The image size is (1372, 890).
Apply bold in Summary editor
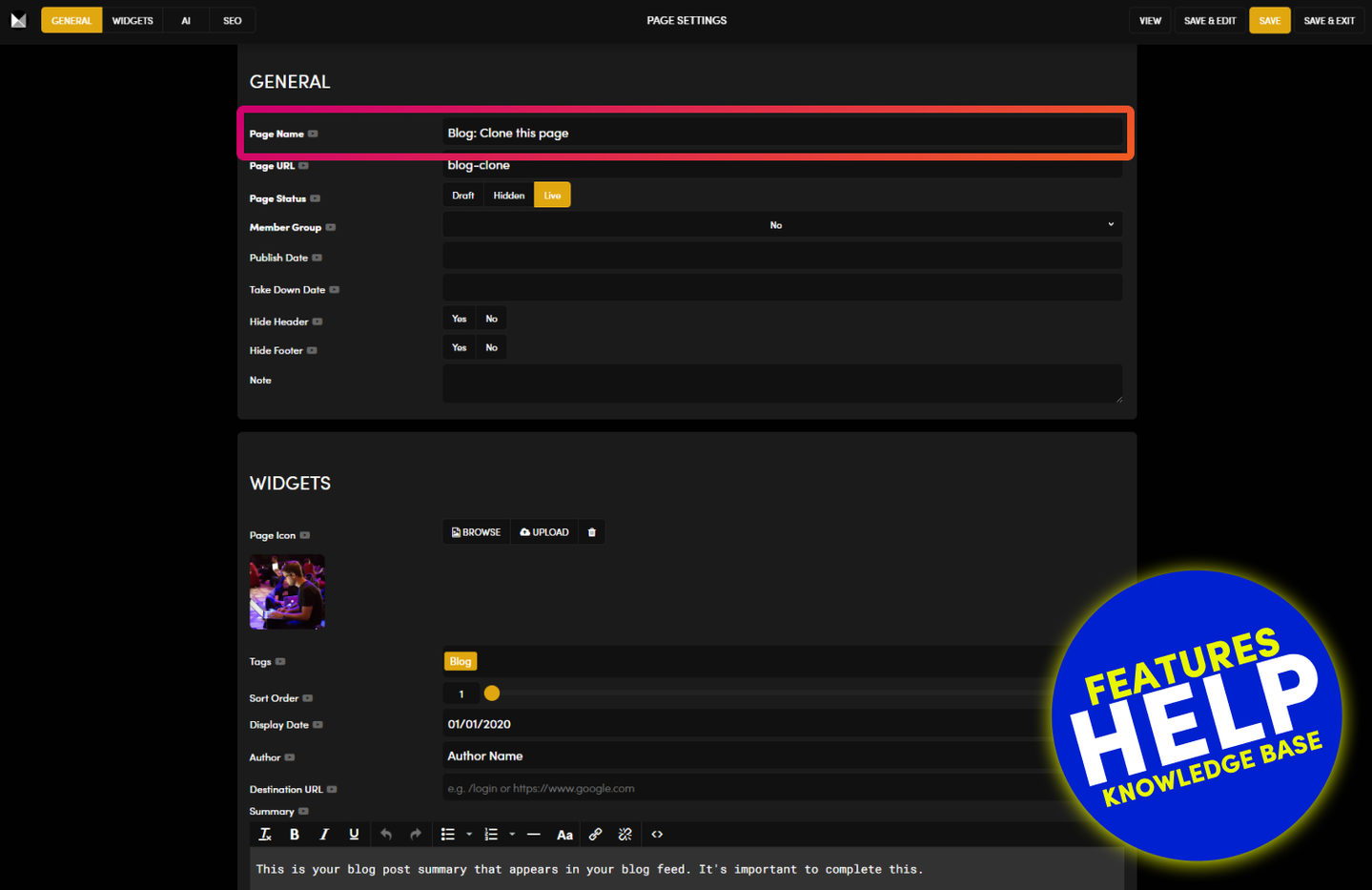tap(295, 835)
